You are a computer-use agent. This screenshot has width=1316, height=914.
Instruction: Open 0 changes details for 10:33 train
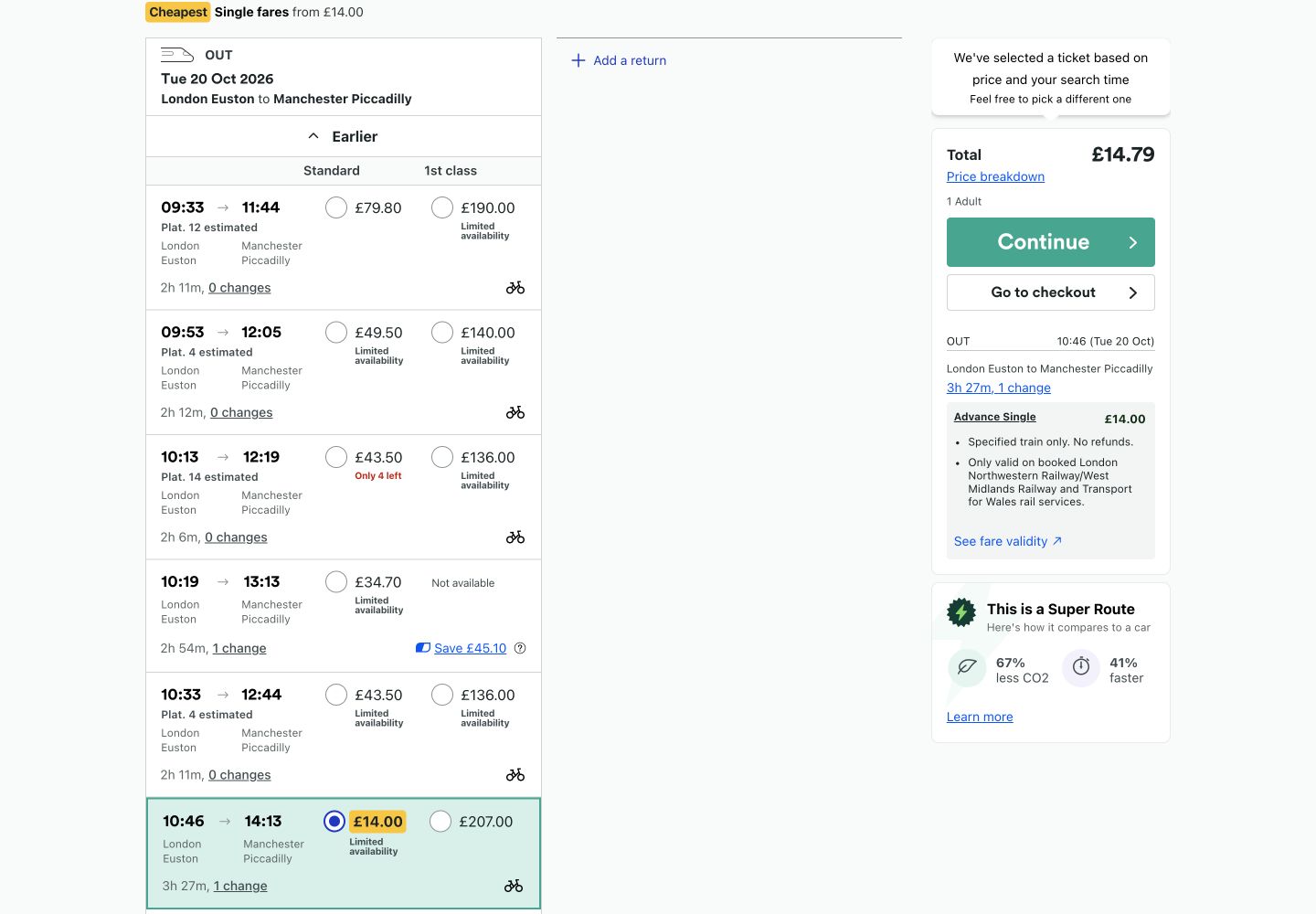[x=239, y=775]
